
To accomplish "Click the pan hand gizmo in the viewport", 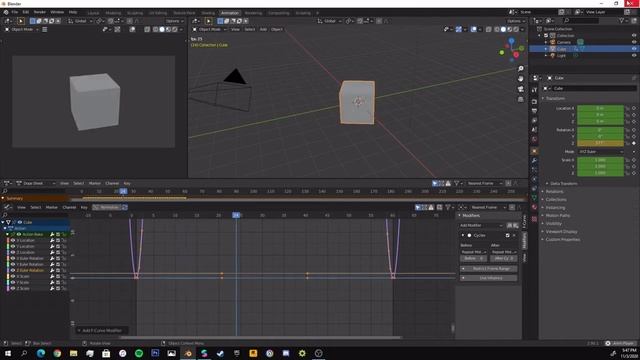I will click(520, 78).
